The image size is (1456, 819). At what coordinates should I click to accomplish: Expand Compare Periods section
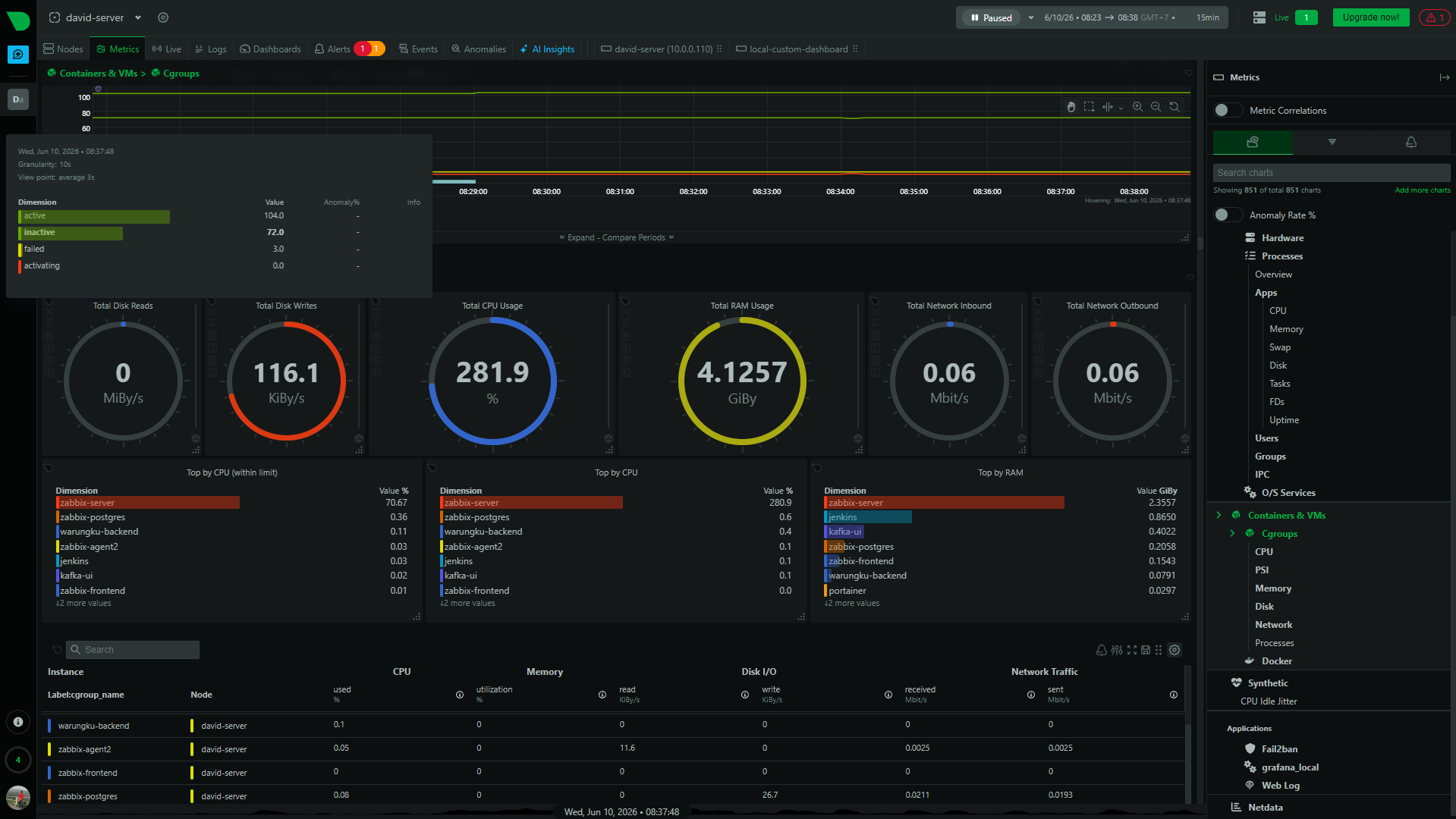(x=616, y=237)
